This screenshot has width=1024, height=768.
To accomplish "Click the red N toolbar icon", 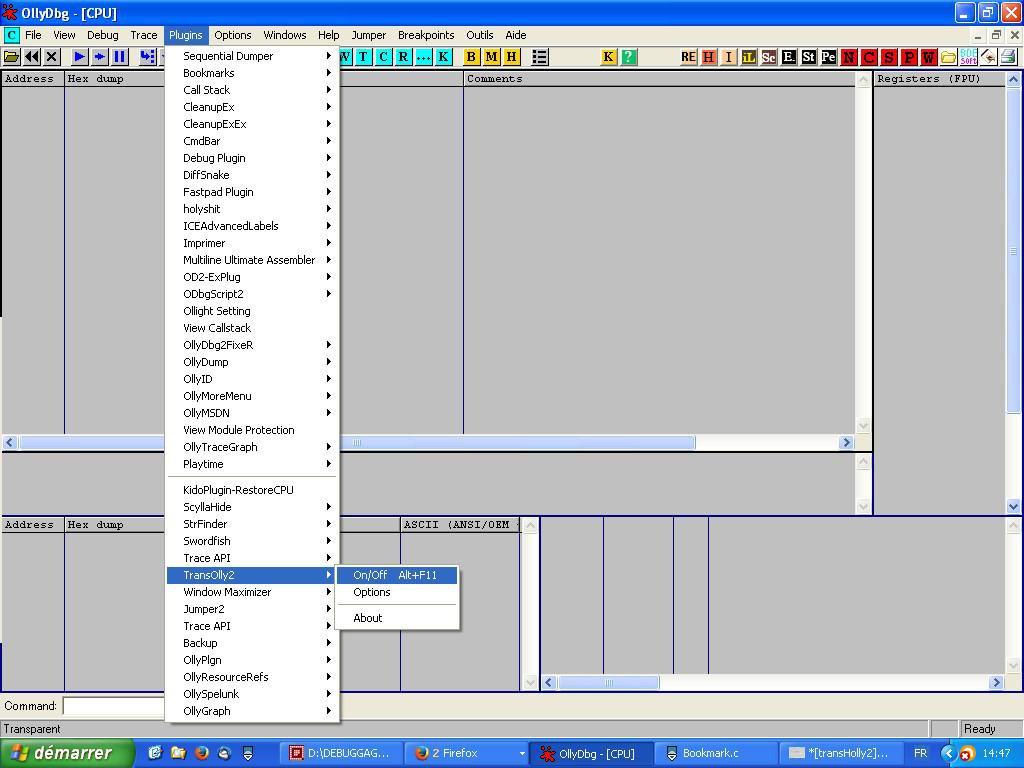I will (x=849, y=57).
